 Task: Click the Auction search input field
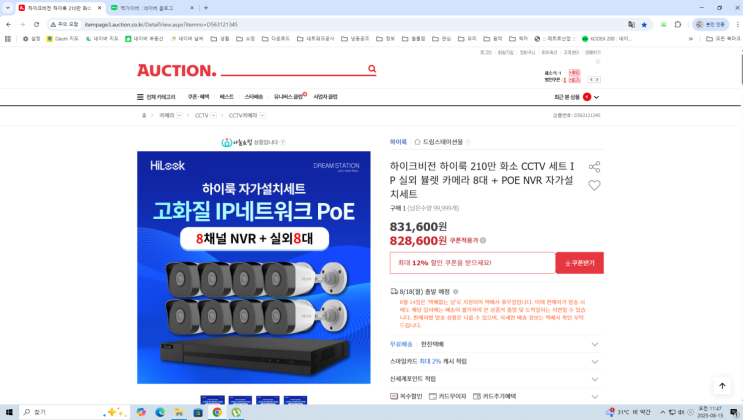point(294,69)
